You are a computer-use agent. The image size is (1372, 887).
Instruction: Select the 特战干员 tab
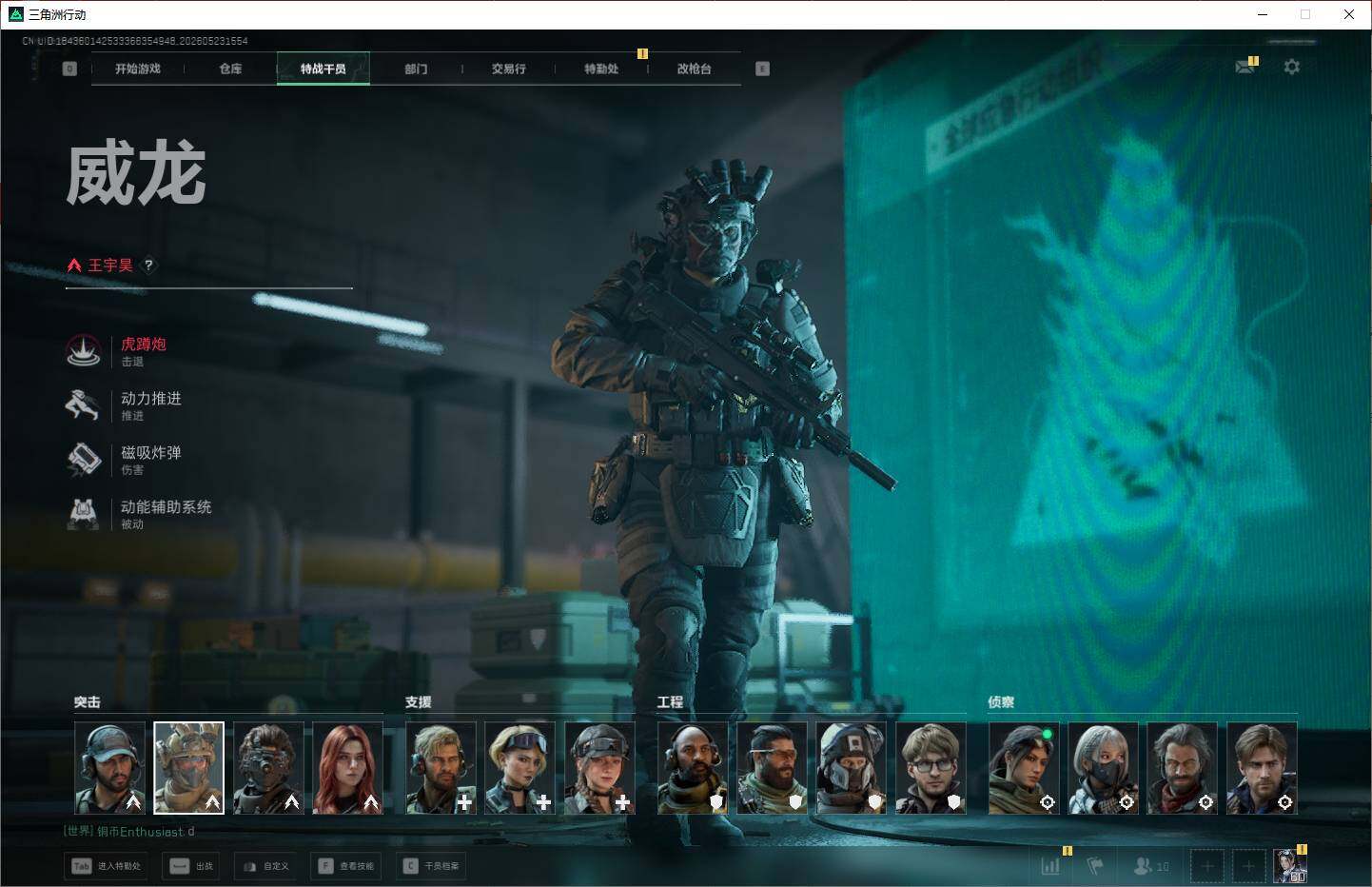point(323,69)
